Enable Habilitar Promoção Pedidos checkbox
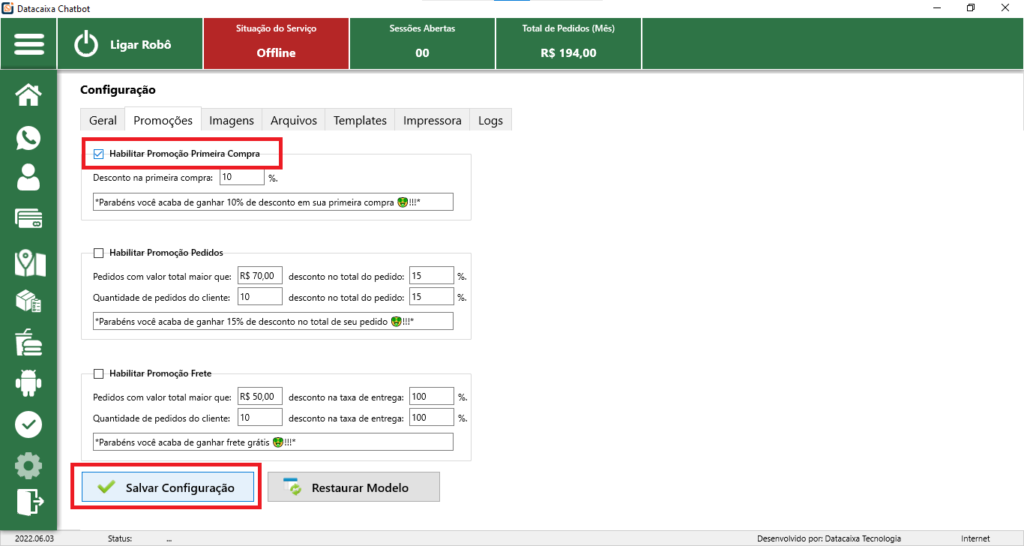 click(x=98, y=253)
